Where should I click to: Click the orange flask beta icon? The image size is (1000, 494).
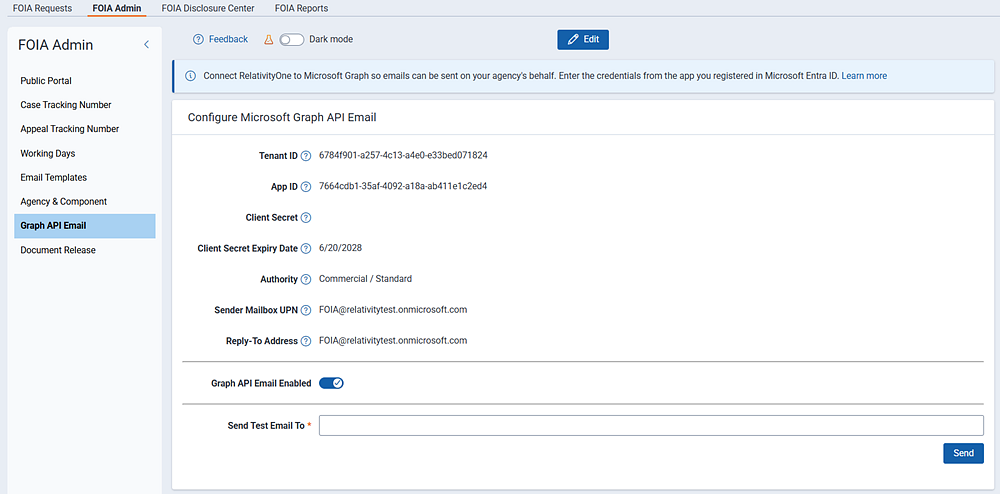pos(268,40)
